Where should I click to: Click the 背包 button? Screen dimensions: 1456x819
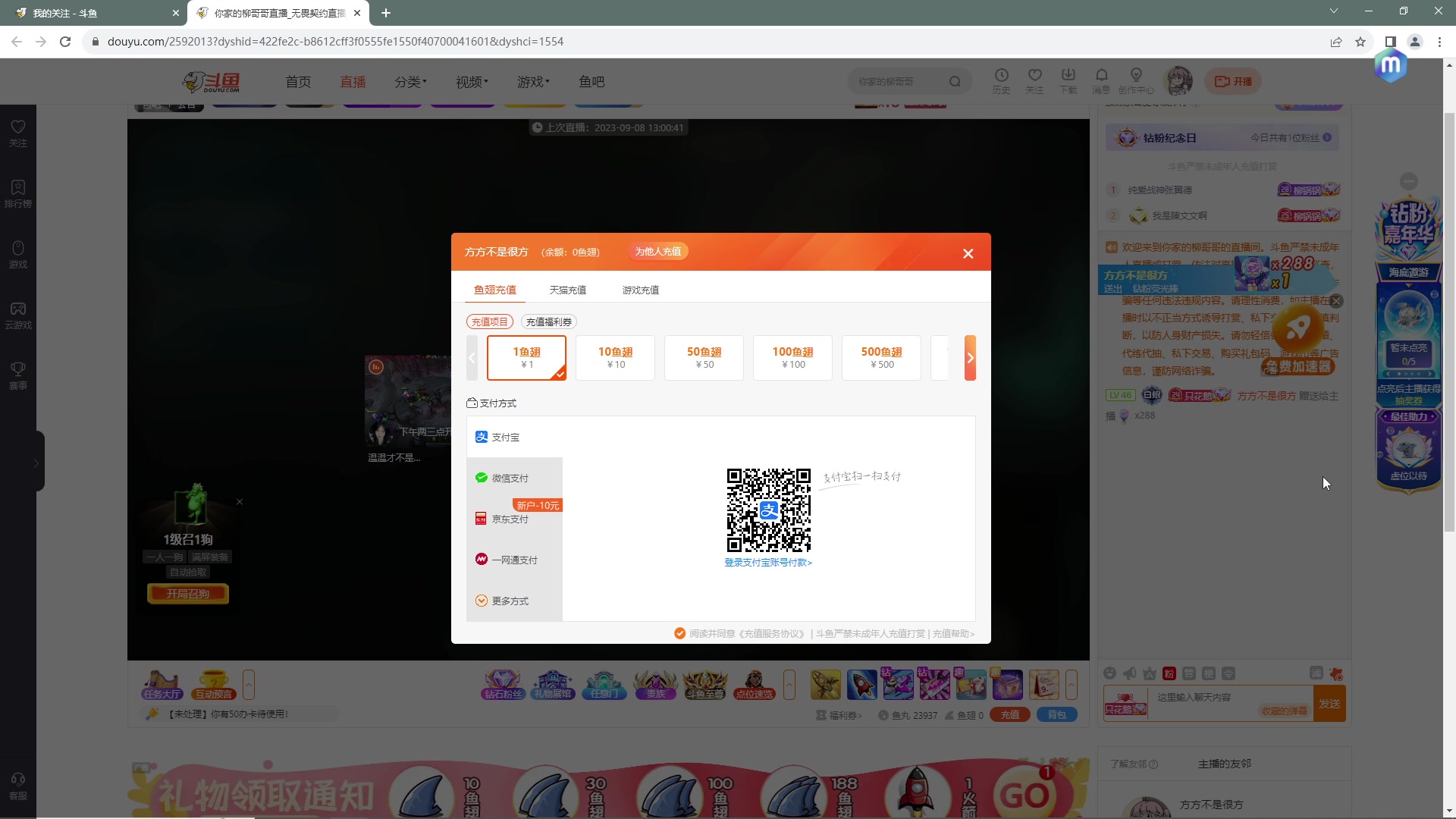(1056, 714)
